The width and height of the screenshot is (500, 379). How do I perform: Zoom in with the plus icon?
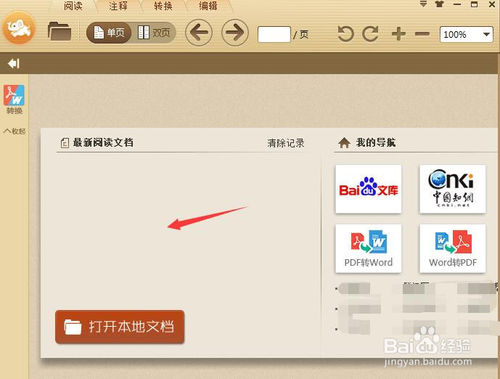[398, 34]
